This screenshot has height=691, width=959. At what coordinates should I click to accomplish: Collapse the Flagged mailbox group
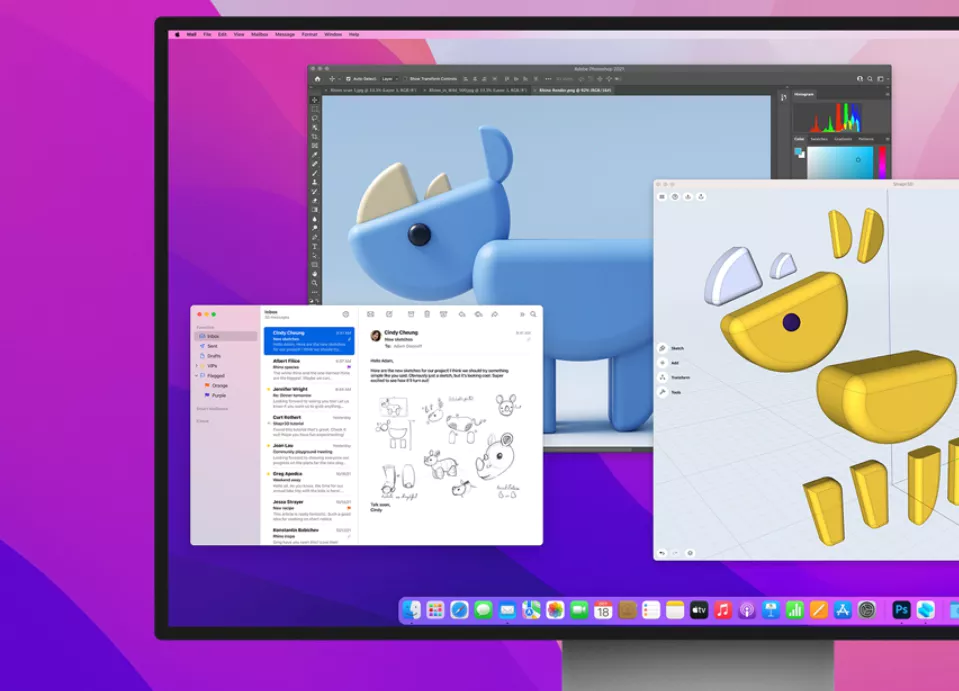click(196, 375)
